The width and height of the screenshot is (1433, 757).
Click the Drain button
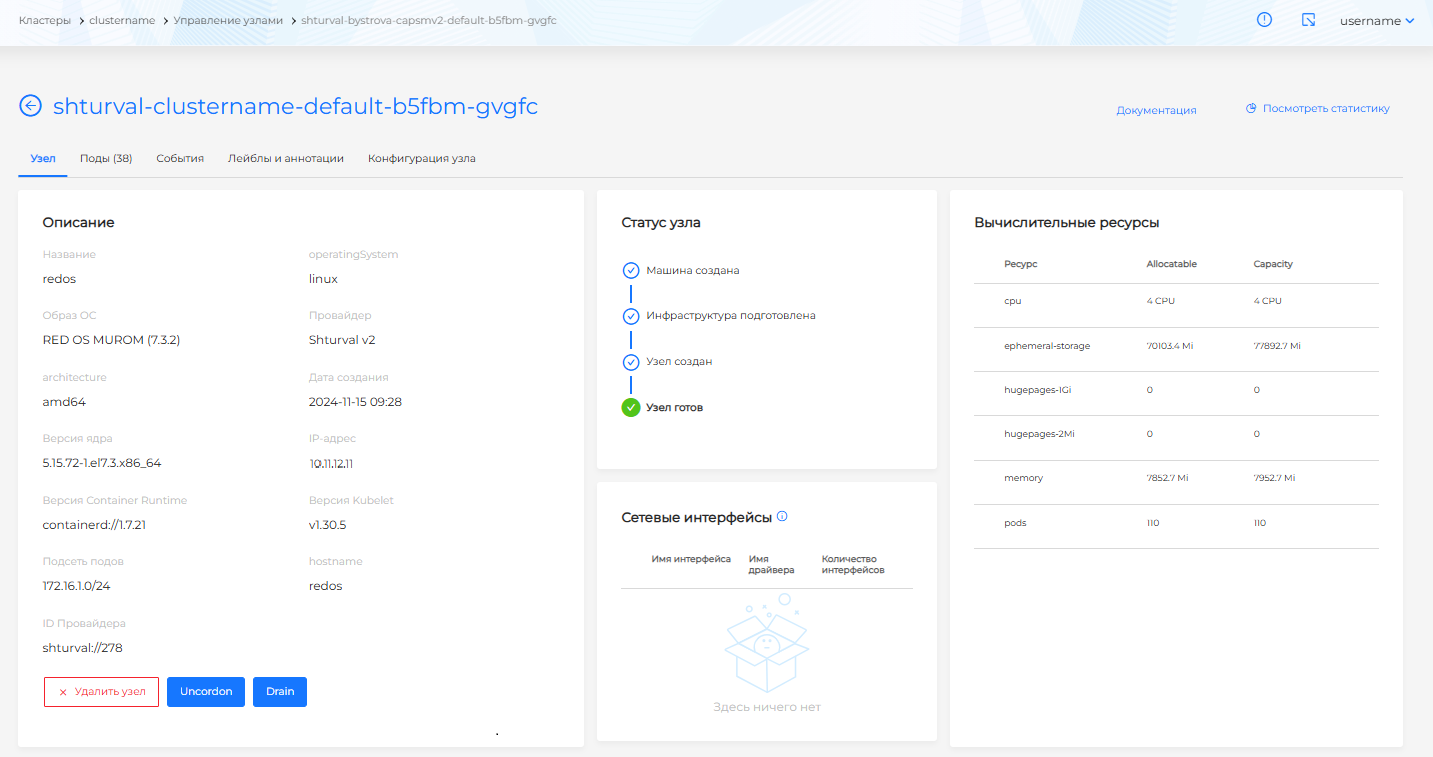[280, 692]
